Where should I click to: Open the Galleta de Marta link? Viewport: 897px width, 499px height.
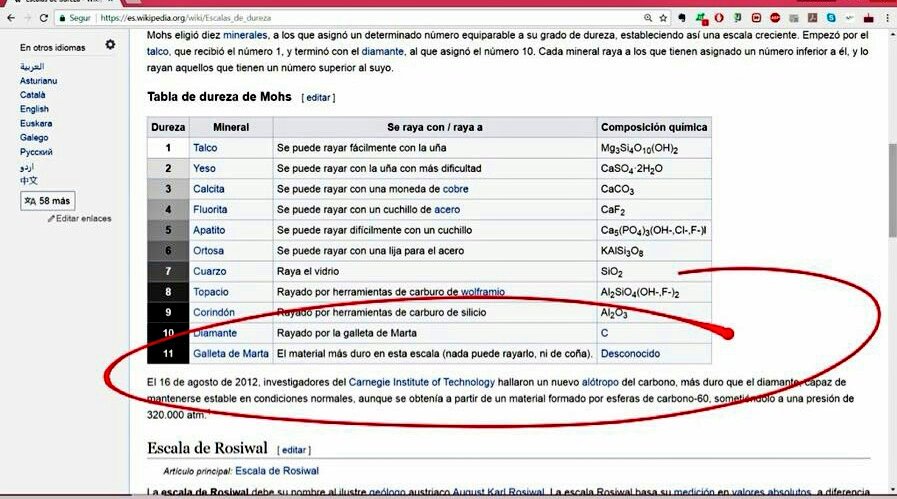(231, 354)
